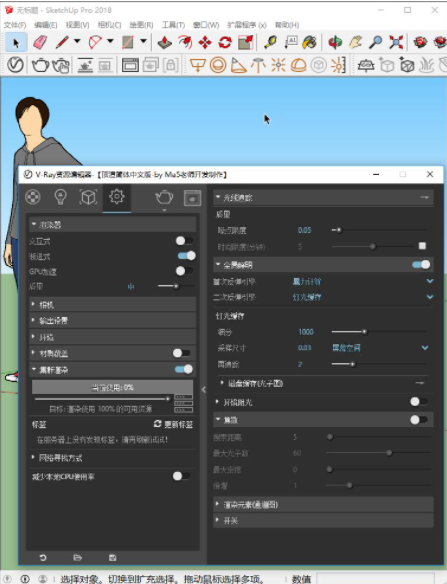The height and width of the screenshot is (584, 447).
Task: Choose the Pencil line tool
Action: click(x=62, y=42)
